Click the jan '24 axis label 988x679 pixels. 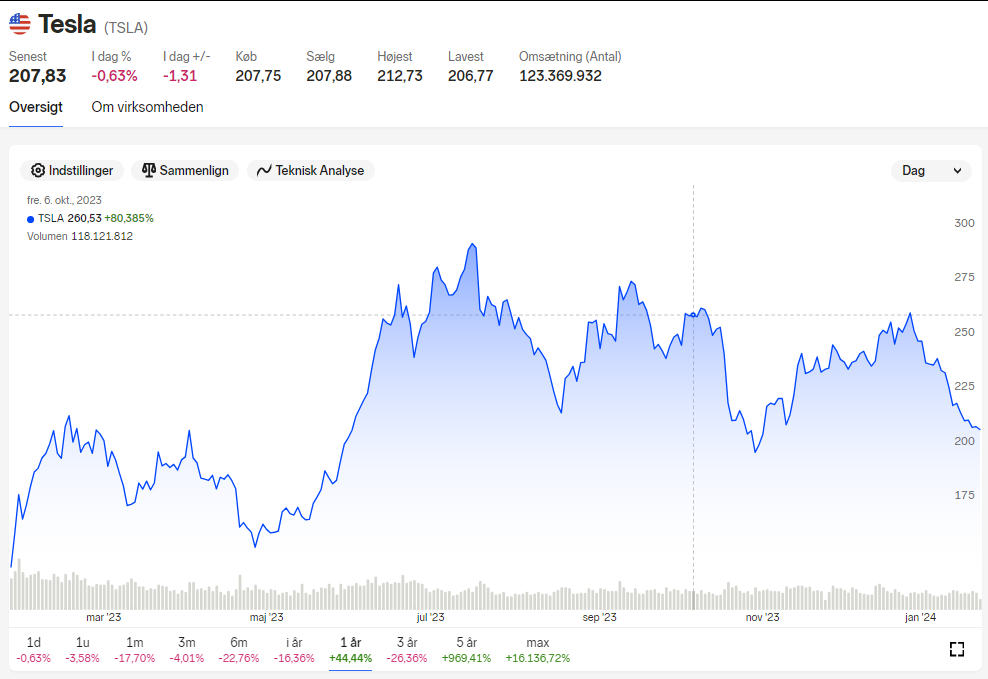pos(921,617)
